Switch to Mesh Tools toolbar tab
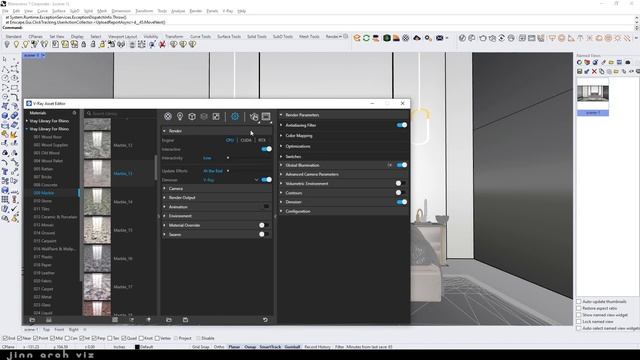 tap(309, 37)
